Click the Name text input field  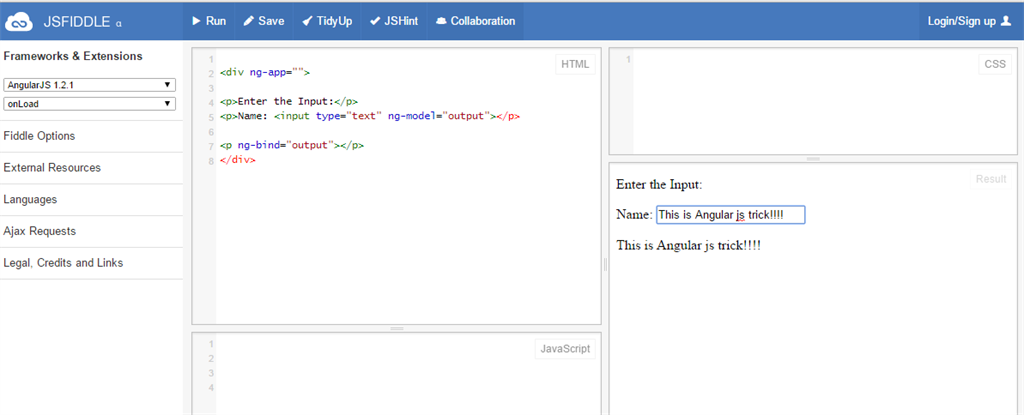pyautogui.click(x=730, y=215)
